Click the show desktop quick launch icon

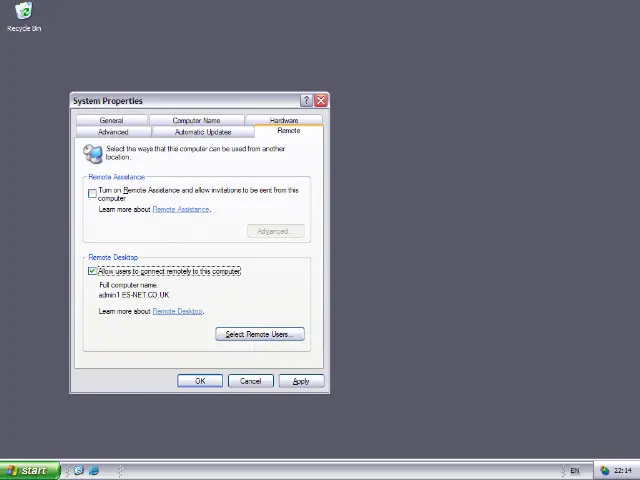click(79, 471)
